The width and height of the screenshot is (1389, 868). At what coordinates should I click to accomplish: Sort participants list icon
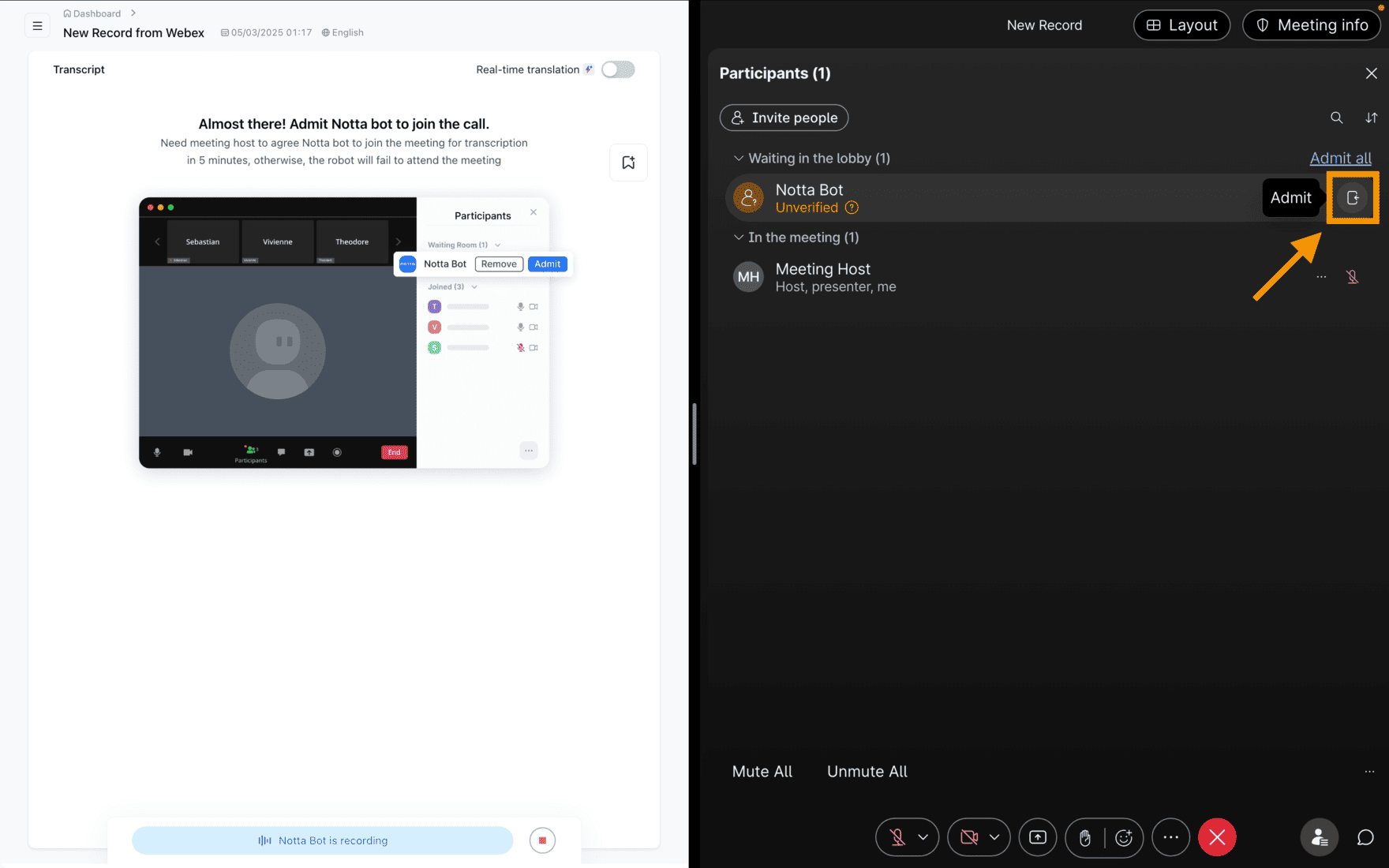[1372, 118]
